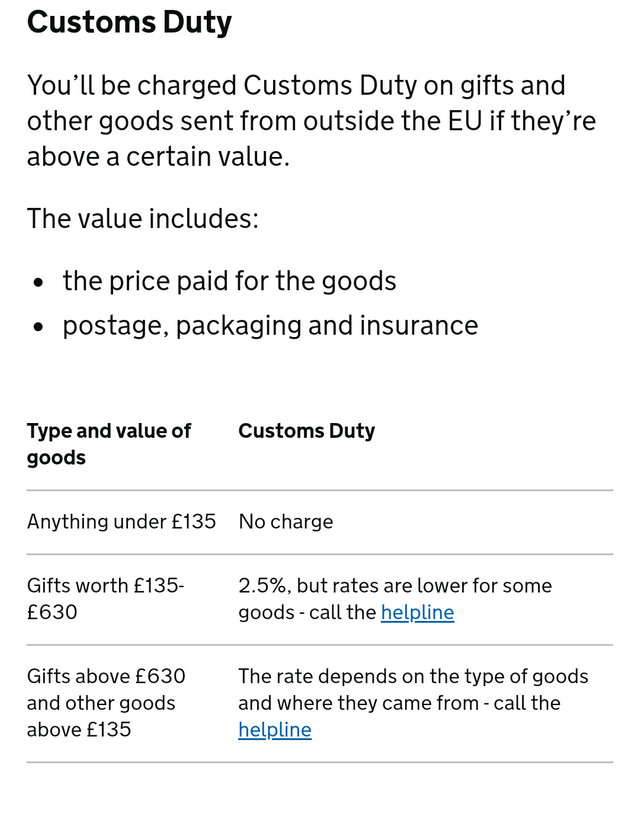The height and width of the screenshot is (813, 640).
Task: Click the intro paragraph about goods outside the EU
Action: point(311,121)
